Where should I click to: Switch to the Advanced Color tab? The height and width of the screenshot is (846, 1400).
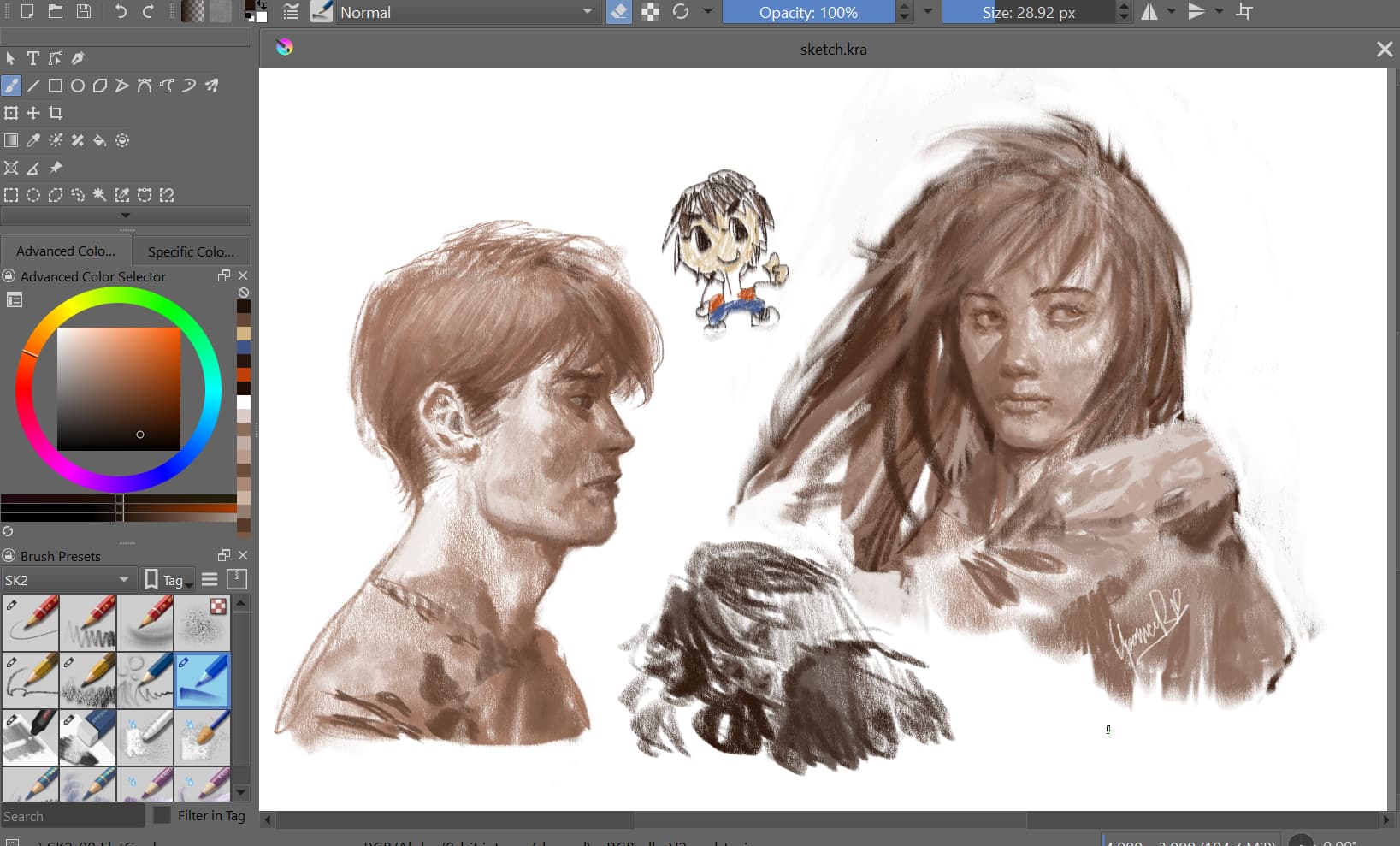[66, 251]
